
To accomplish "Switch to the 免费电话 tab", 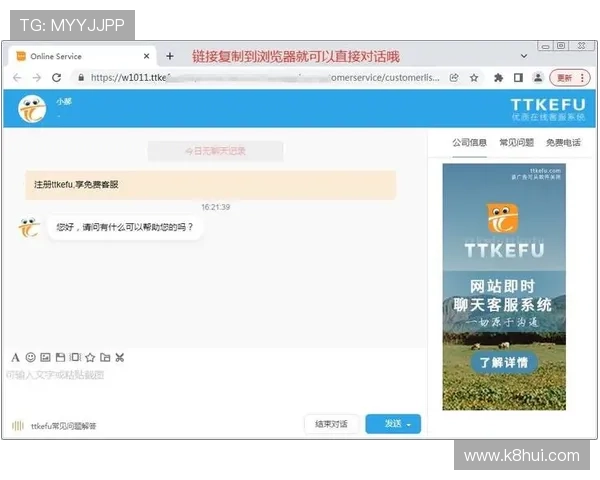I will coord(563,143).
